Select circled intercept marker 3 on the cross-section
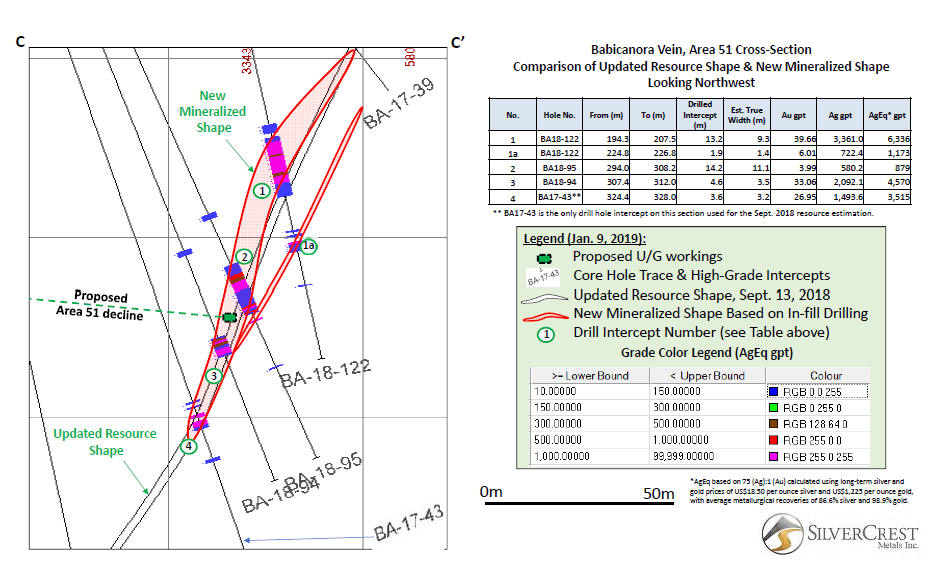Viewport: 927px width, 580px height. click(213, 376)
